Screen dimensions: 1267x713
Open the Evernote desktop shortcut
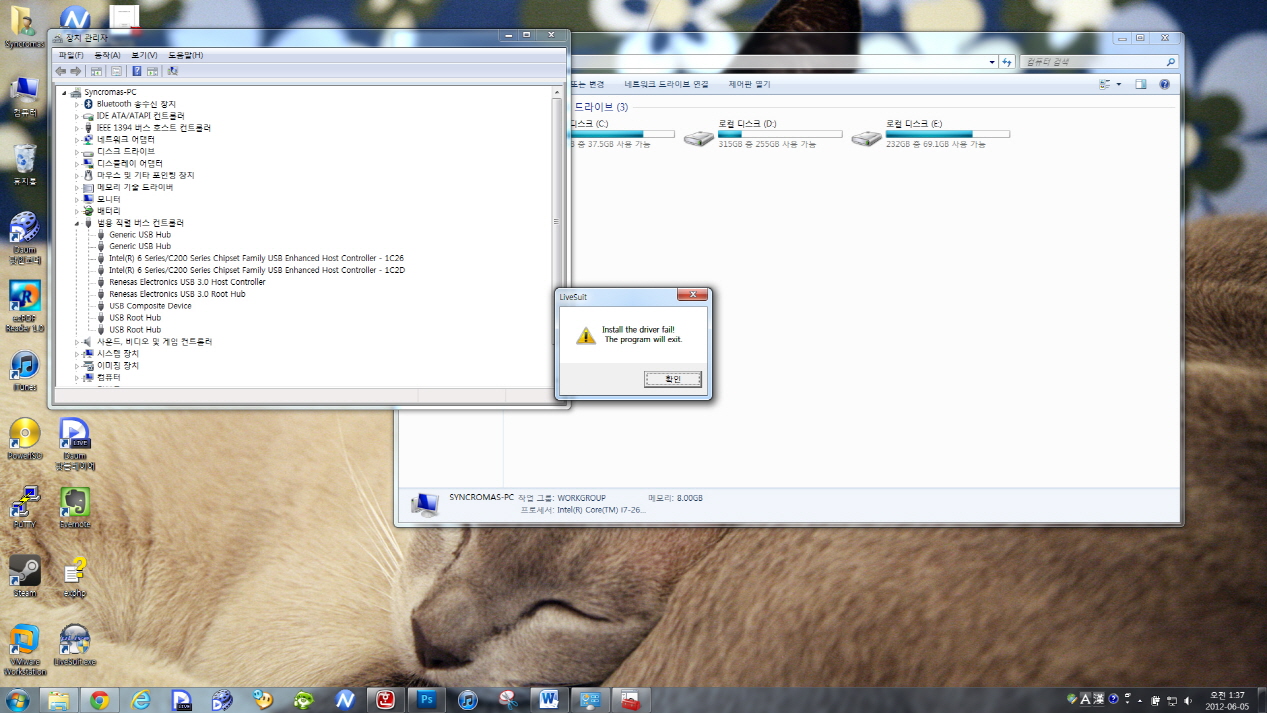75,505
